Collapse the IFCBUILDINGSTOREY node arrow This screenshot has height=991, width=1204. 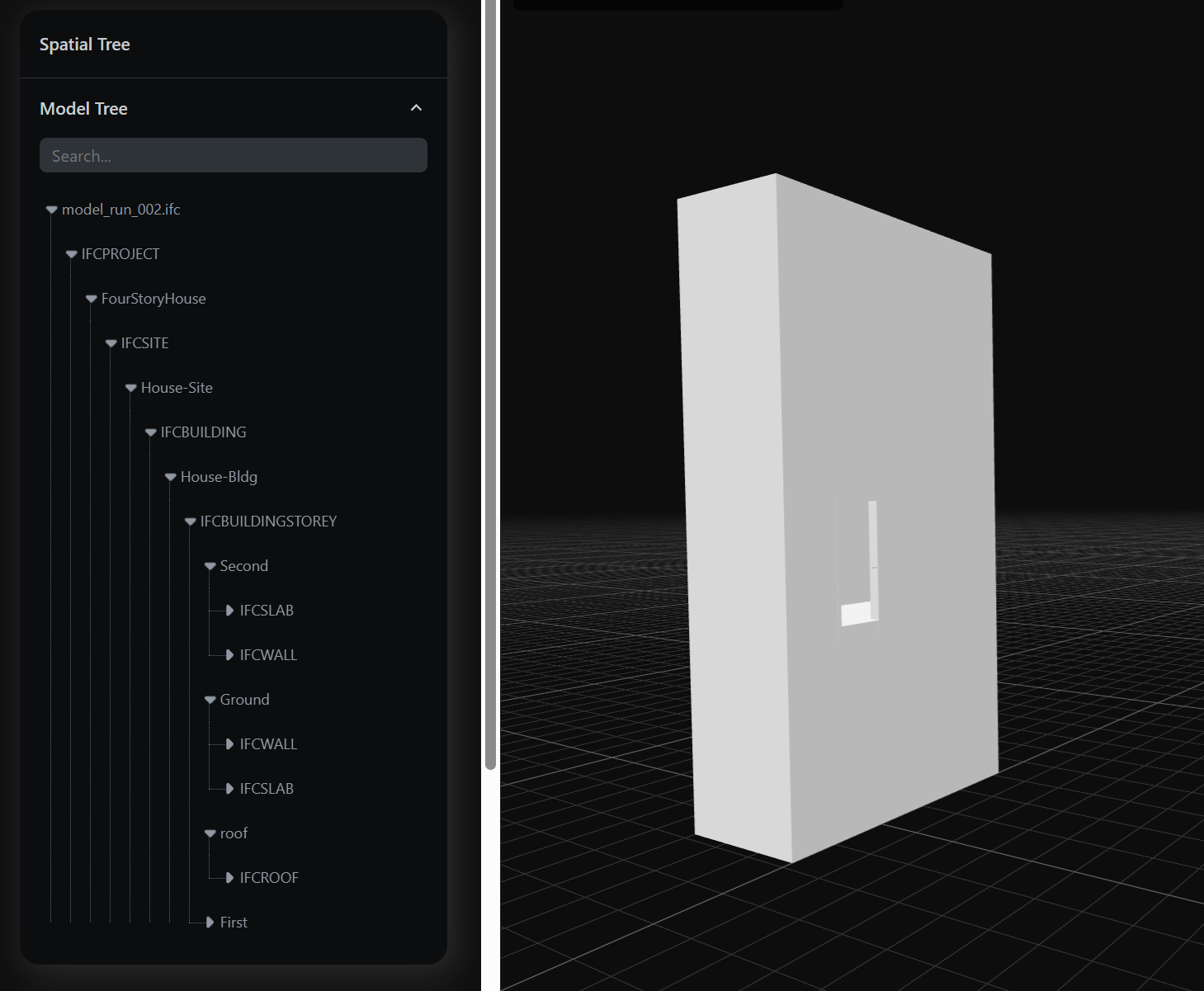tap(191, 522)
